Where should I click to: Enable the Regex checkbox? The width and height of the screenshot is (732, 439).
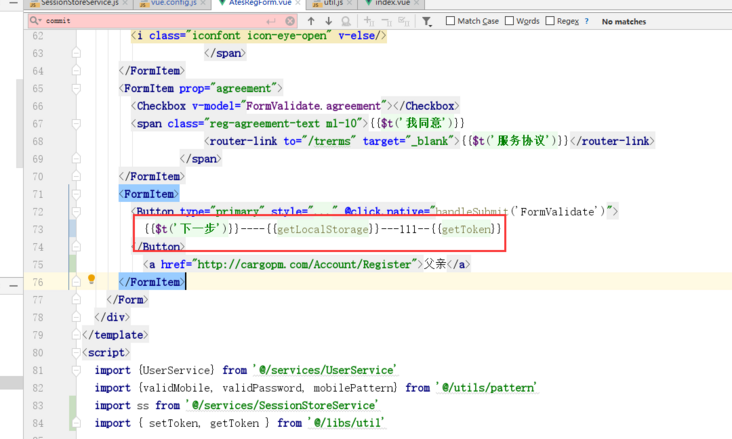tap(550, 21)
